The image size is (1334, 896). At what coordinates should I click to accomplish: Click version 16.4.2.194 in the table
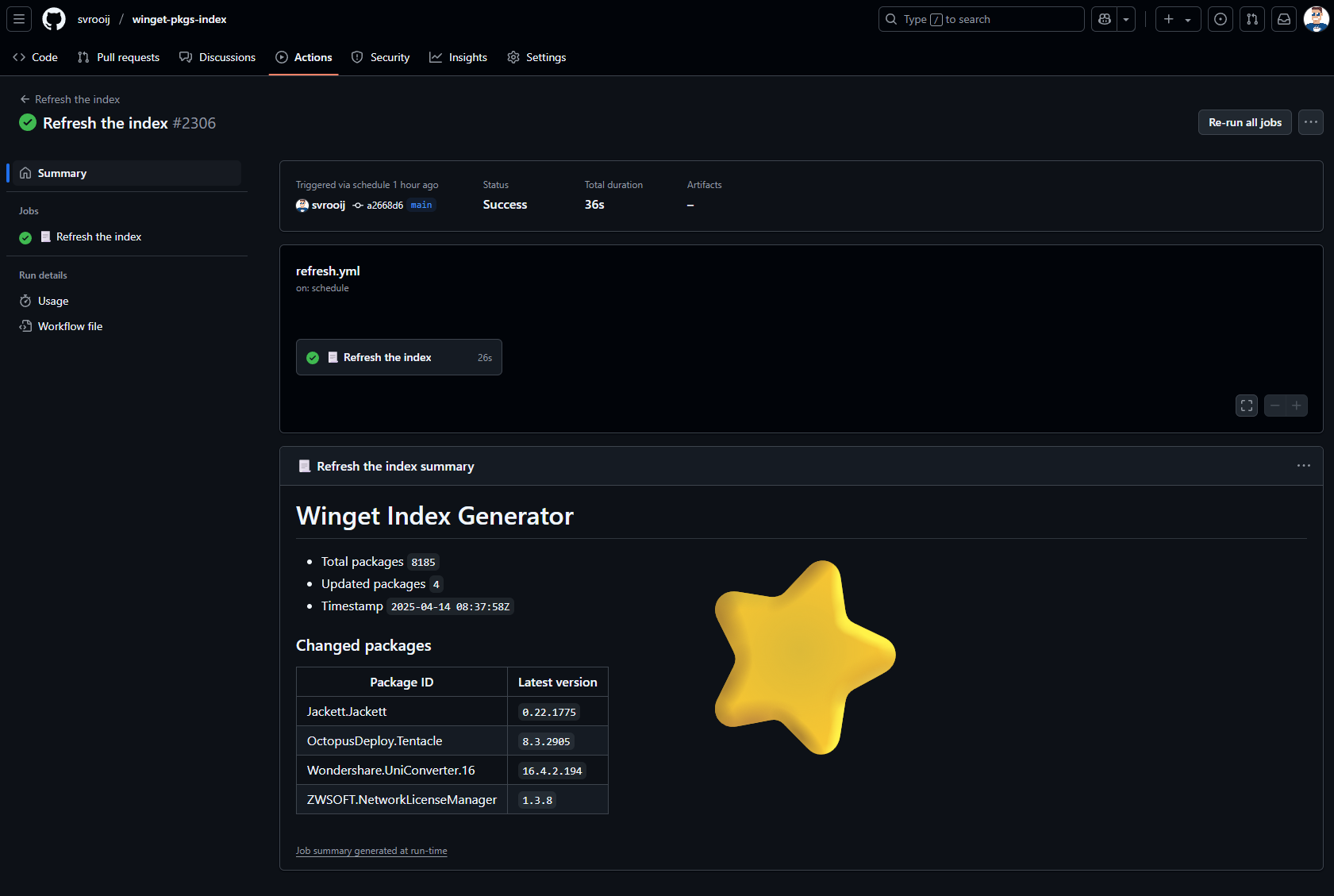552,771
